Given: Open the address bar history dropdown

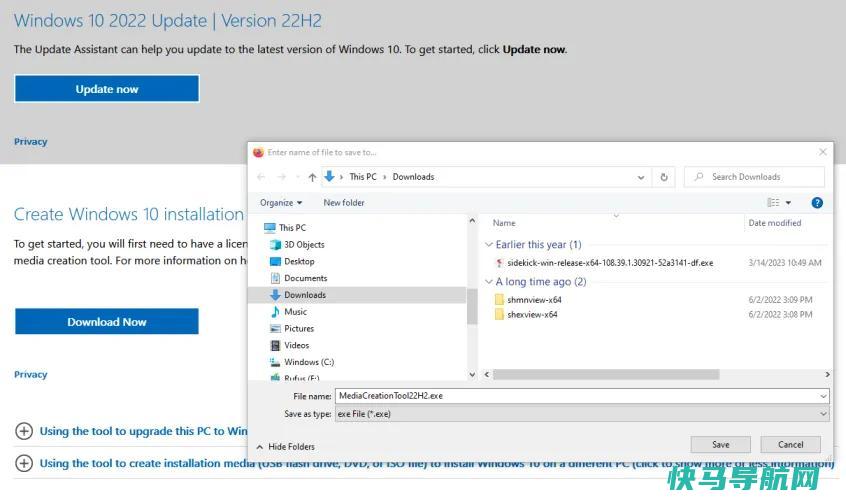Looking at the screenshot, I should (x=640, y=177).
